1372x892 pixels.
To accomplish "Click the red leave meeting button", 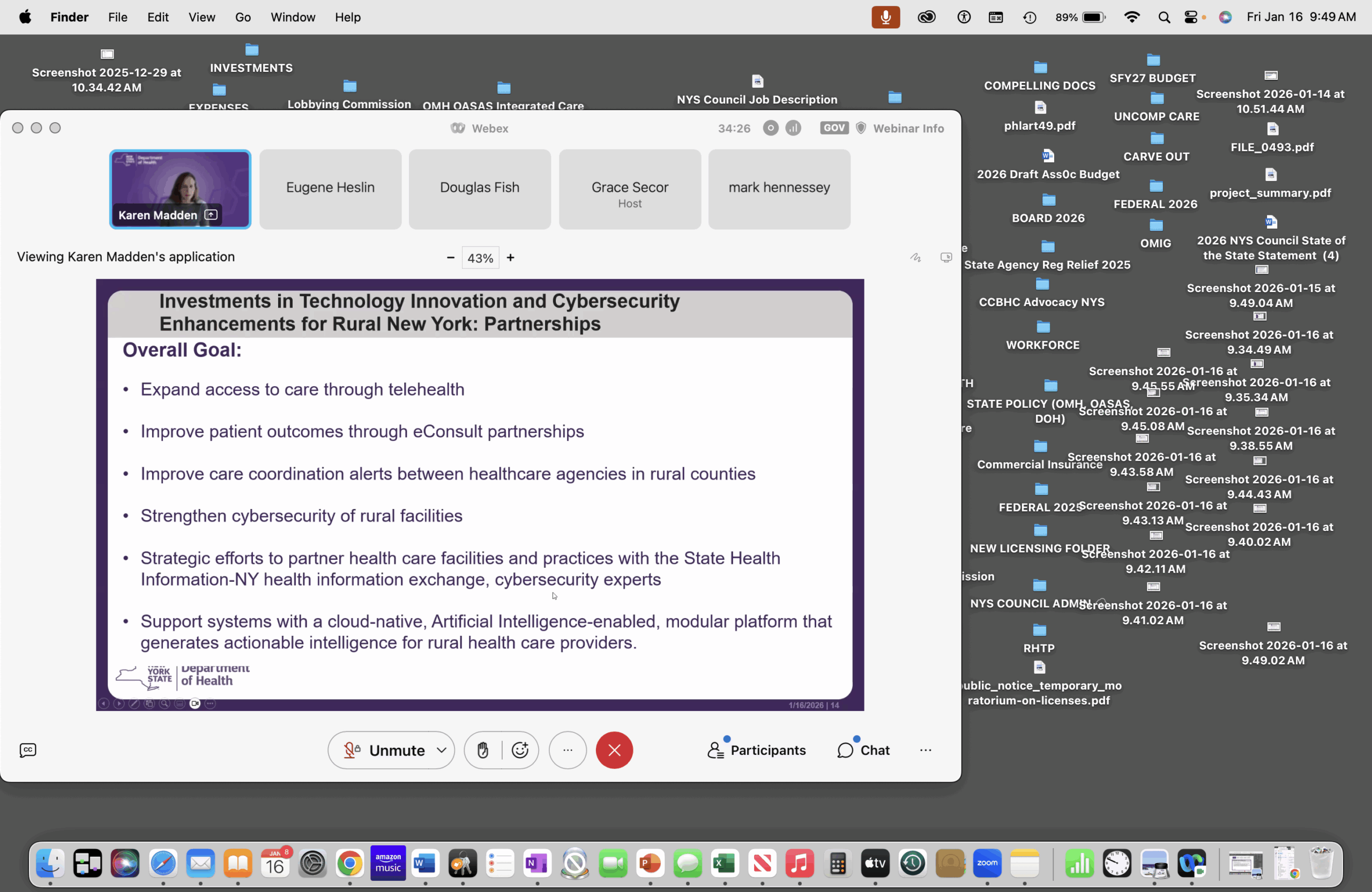I will [x=614, y=749].
